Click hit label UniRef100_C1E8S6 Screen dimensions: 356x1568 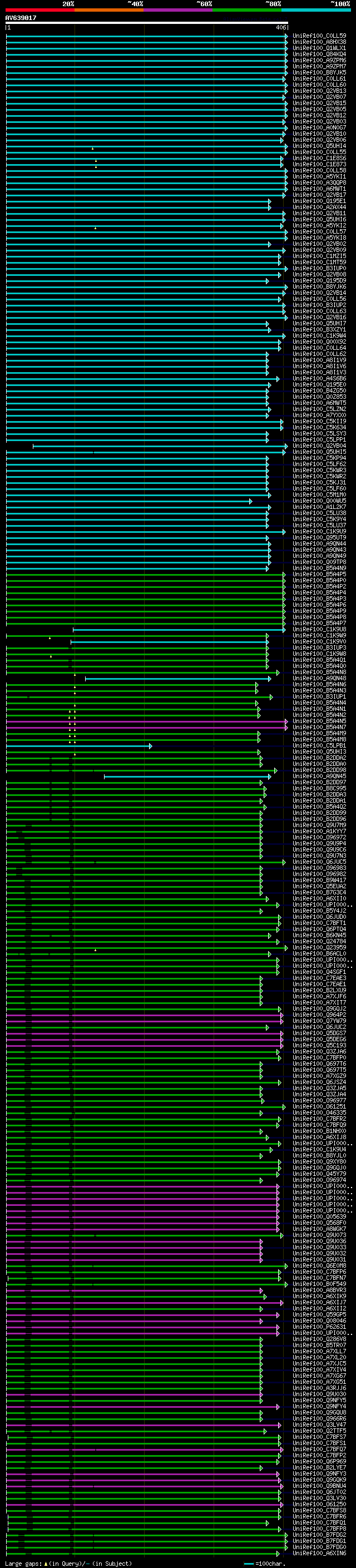click(319, 159)
